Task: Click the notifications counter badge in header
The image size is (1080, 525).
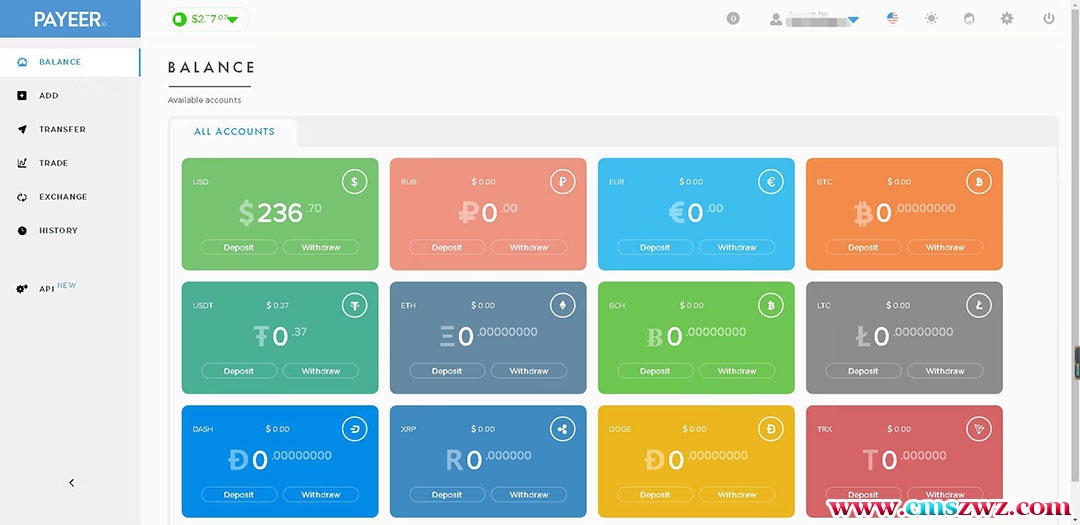Action: point(733,18)
